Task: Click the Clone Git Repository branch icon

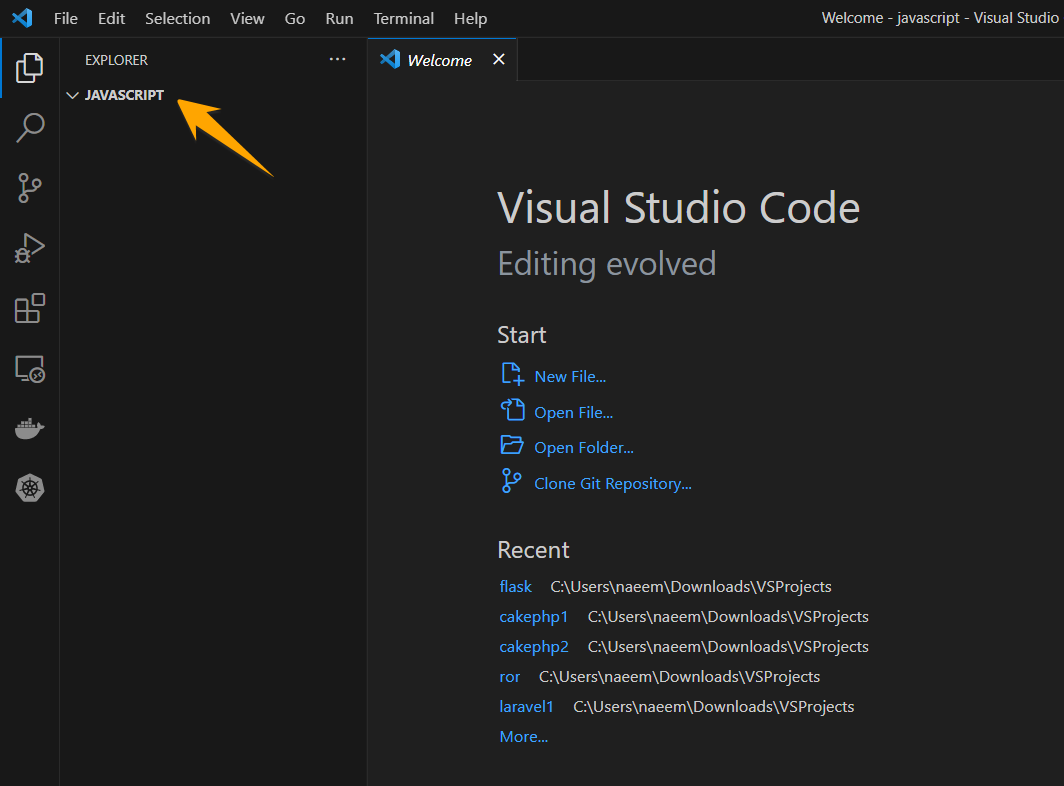Action: (511, 481)
